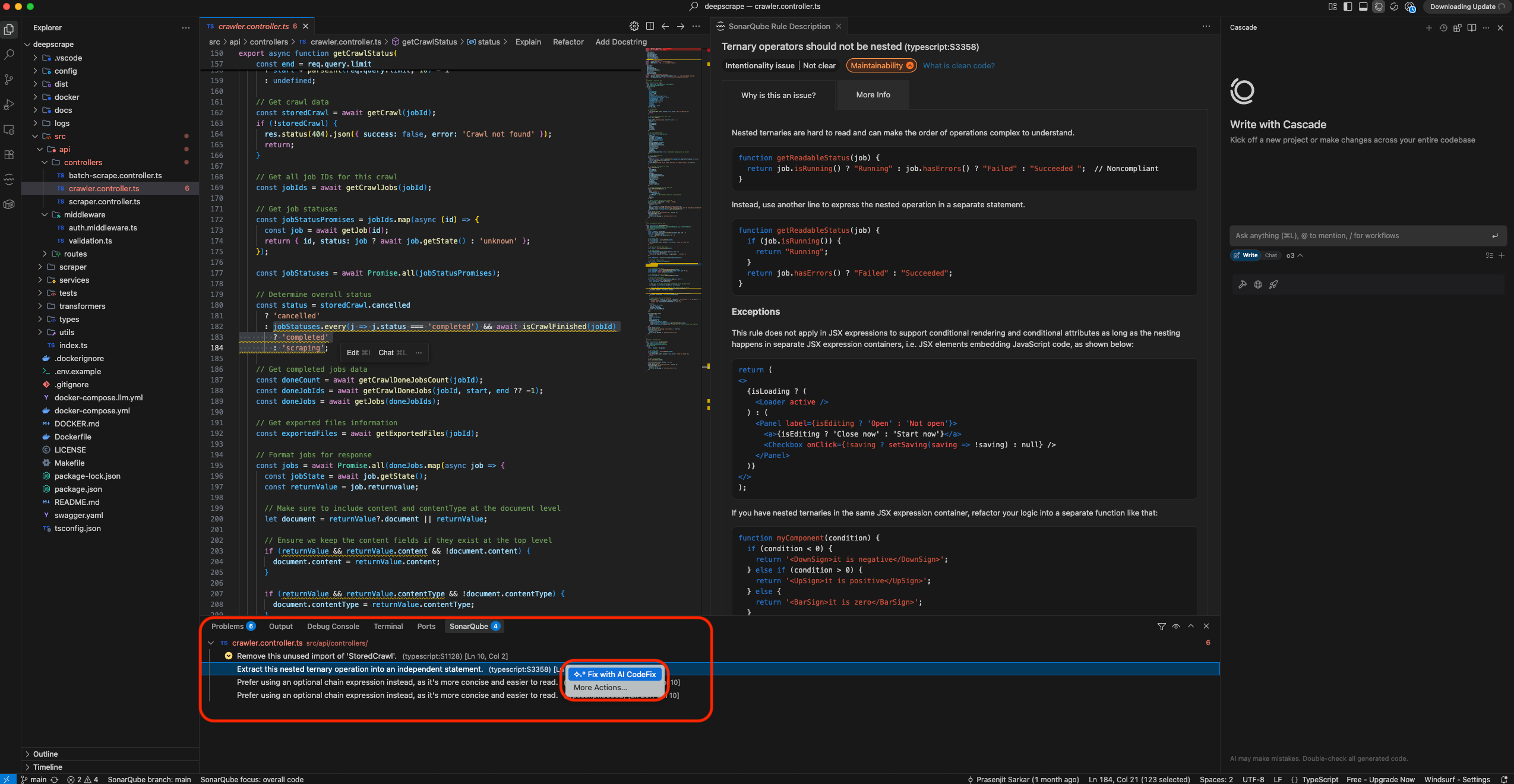
Task: Switch to the Terminal panel tab
Action: (x=388, y=627)
